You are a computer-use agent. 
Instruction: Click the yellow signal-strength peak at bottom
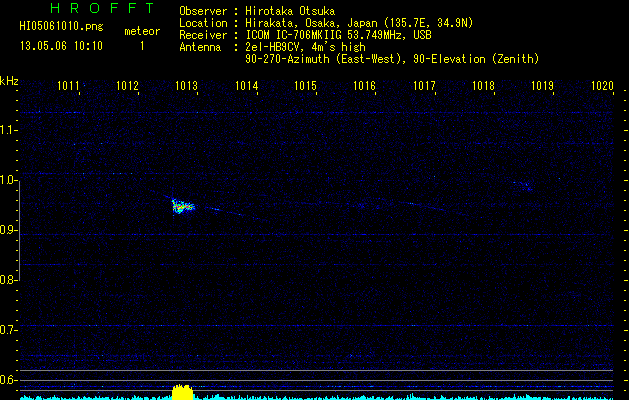pyautogui.click(x=183, y=392)
